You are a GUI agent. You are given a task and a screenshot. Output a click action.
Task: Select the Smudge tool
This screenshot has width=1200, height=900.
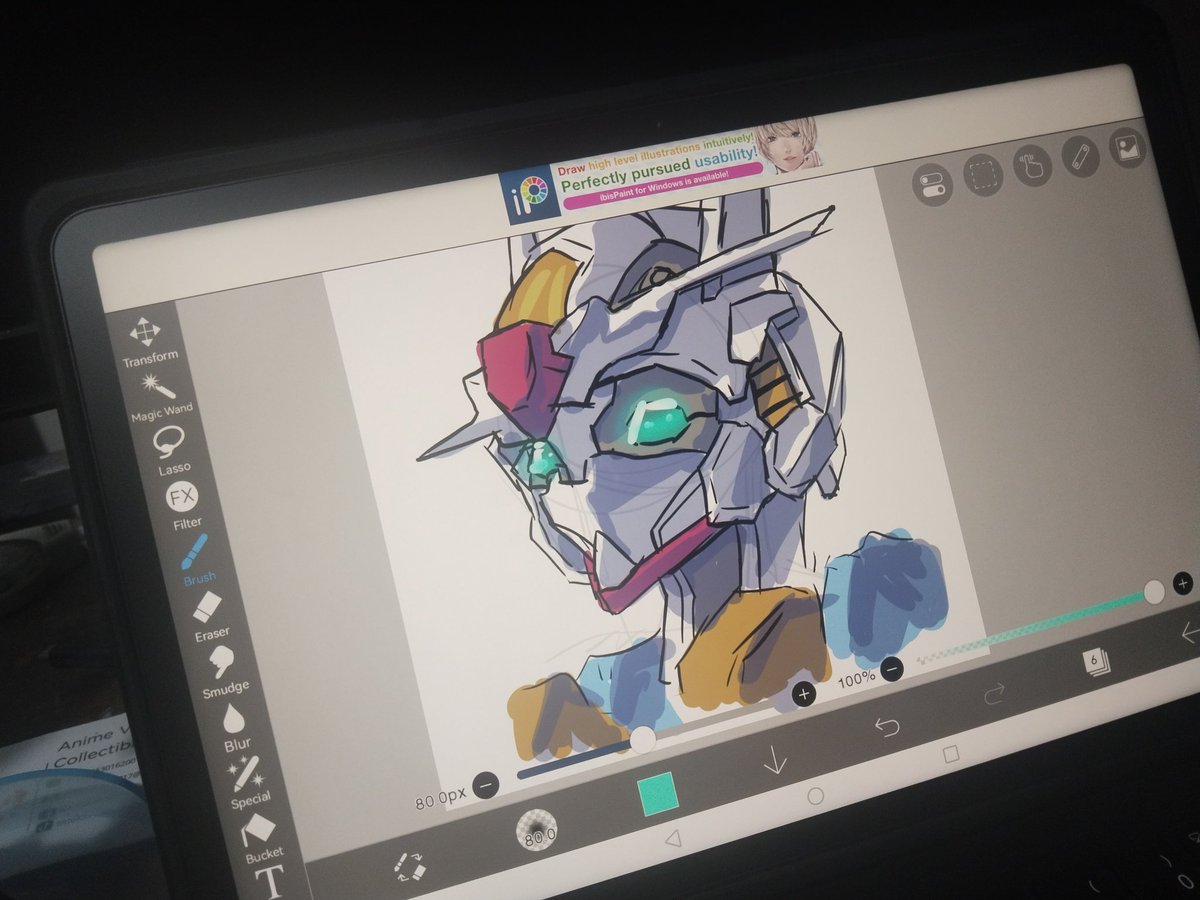221,670
